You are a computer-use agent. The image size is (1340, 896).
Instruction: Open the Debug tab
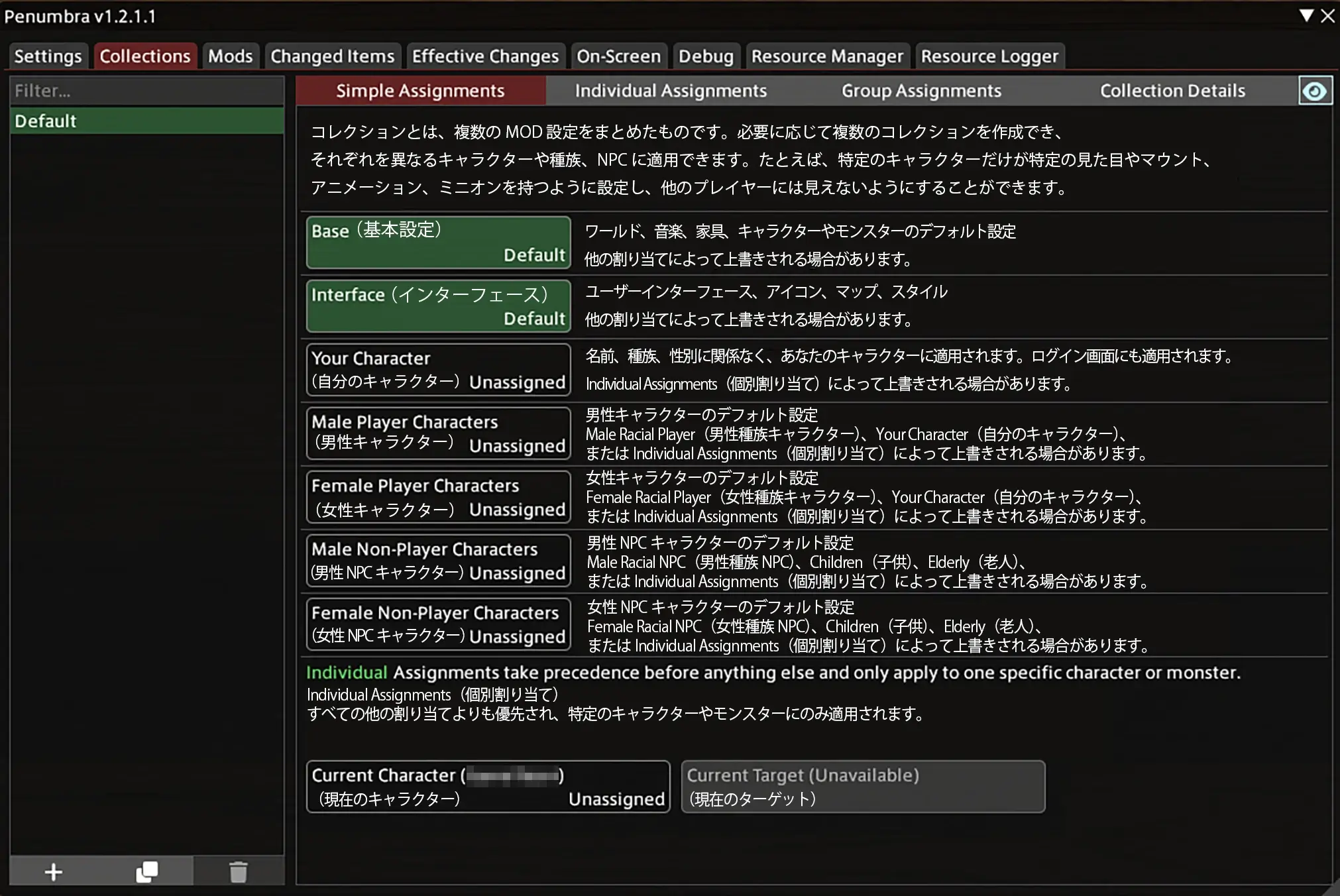click(x=706, y=56)
